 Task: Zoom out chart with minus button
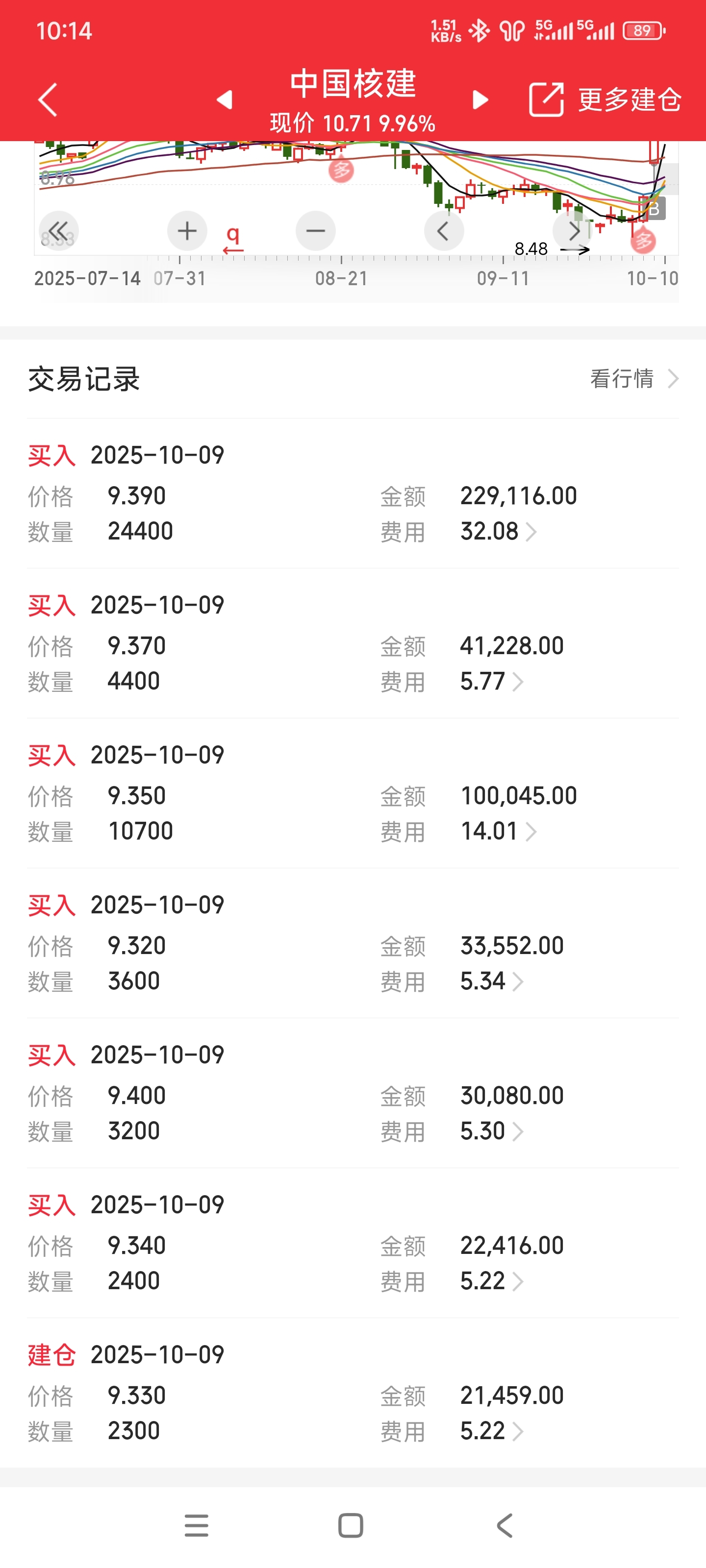coord(316,231)
